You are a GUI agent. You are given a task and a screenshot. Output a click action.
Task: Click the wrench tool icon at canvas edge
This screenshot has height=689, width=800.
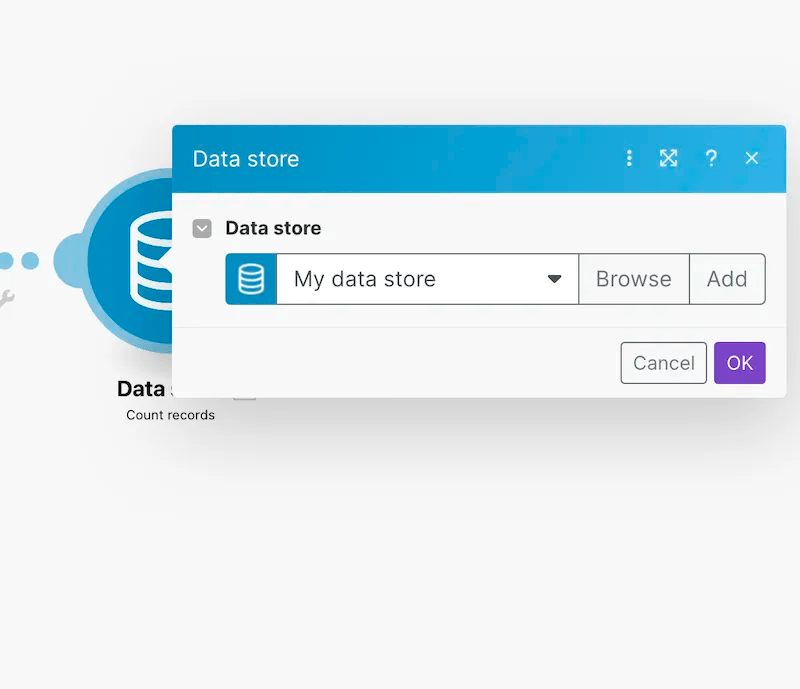[x=6, y=296]
